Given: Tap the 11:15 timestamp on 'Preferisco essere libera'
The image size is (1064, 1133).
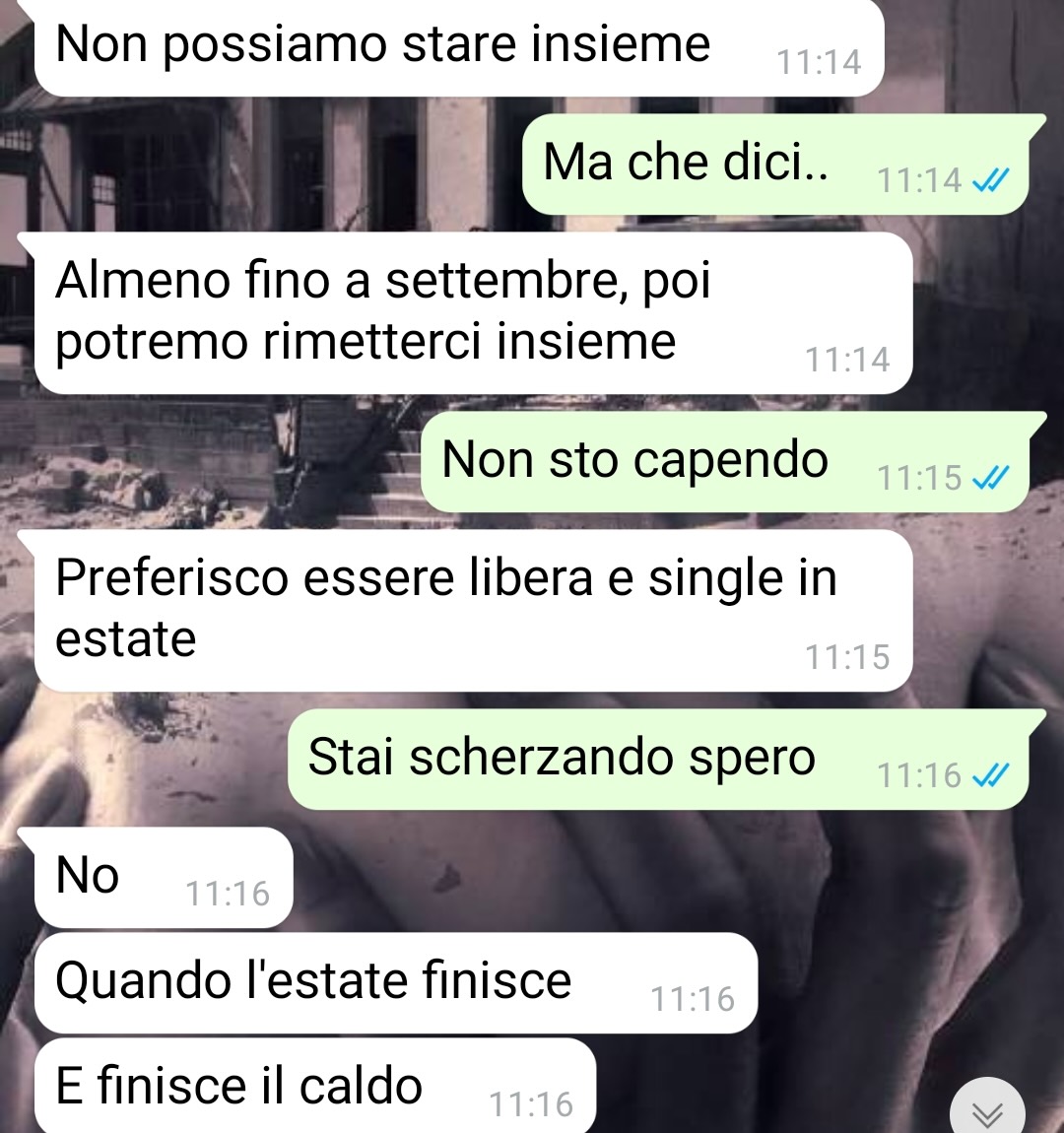Looking at the screenshot, I should (x=847, y=657).
